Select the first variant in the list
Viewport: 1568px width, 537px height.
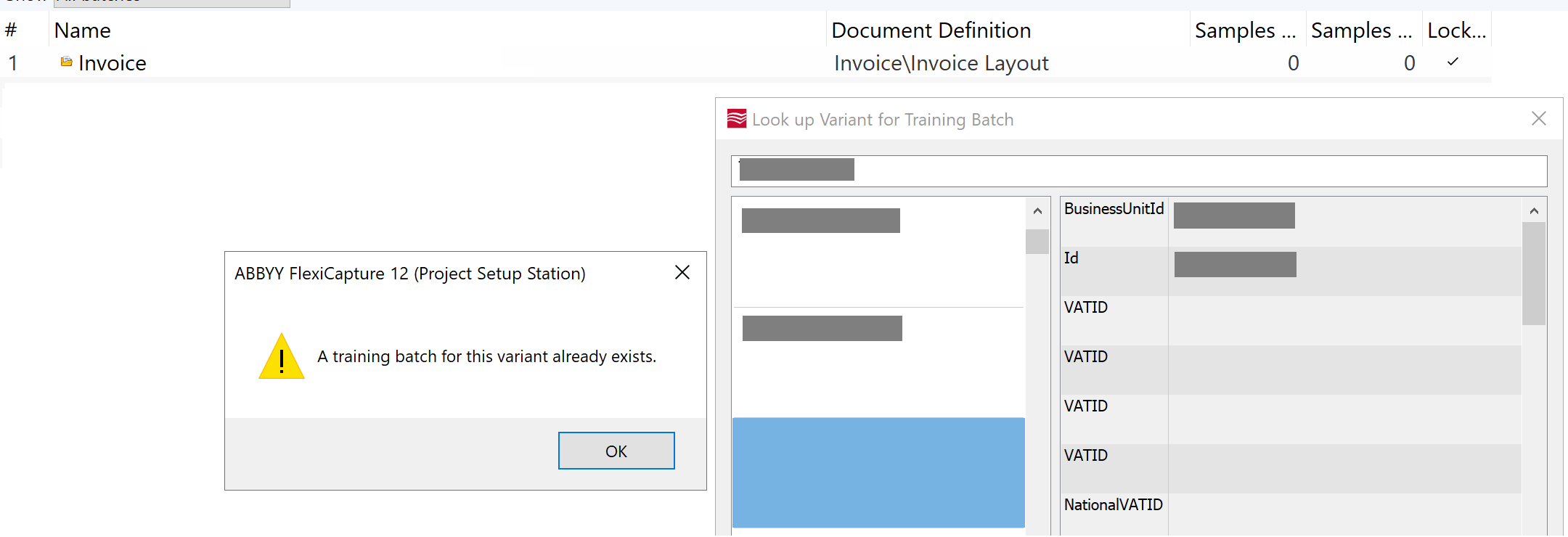878,252
